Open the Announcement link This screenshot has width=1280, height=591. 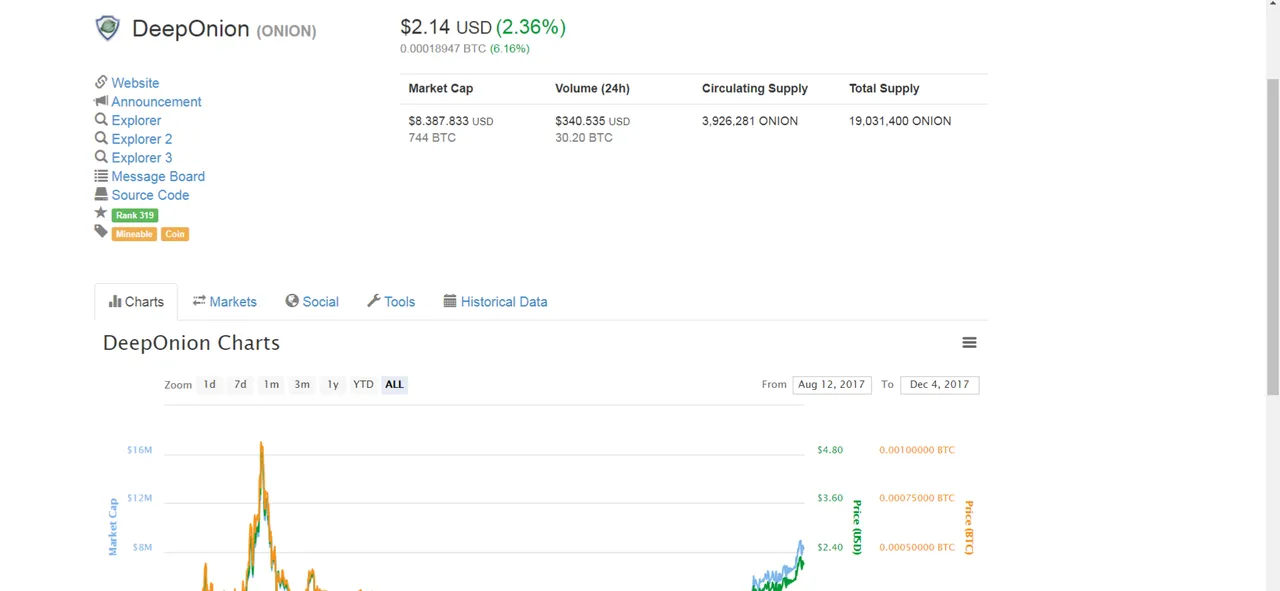156,102
